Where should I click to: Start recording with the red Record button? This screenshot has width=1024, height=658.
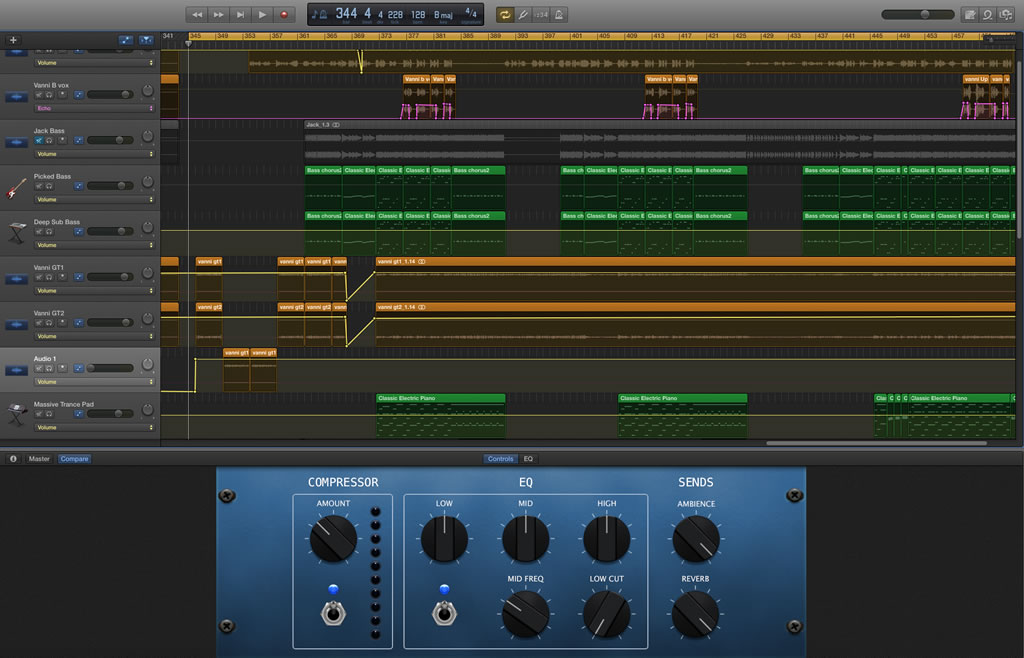[x=284, y=14]
